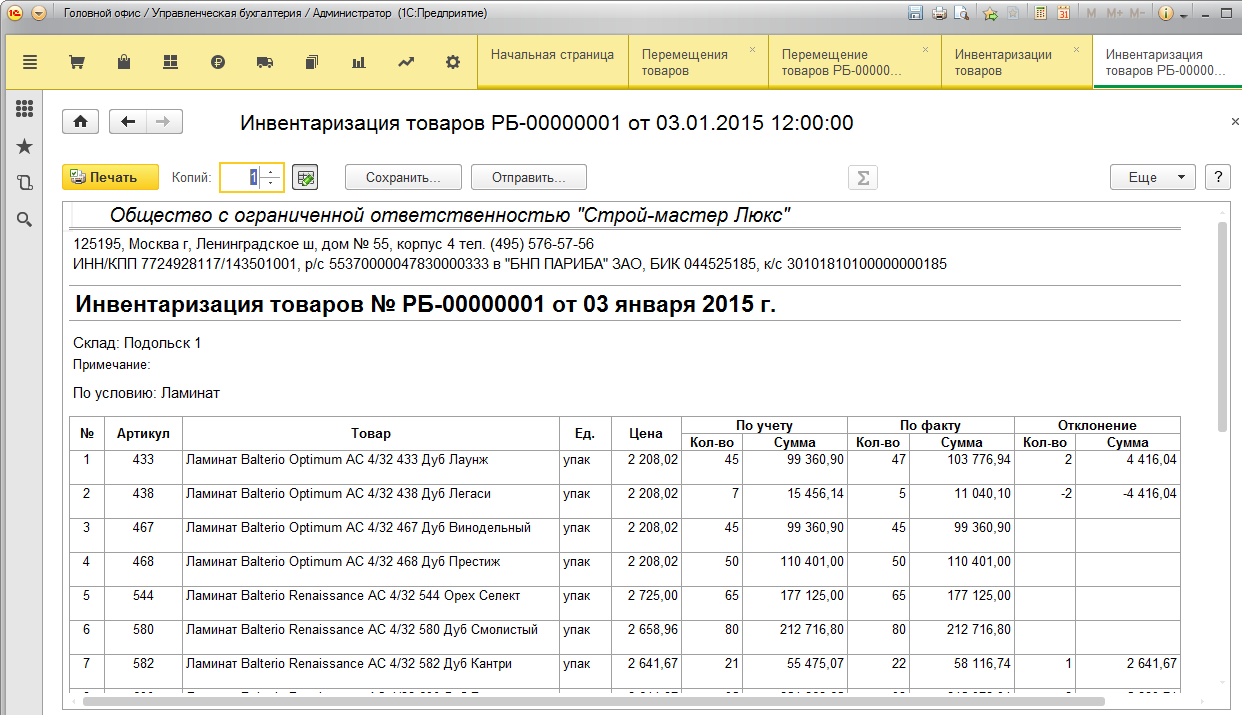Close the Перемещение товаров РБ-00000… tab
1242x715 pixels.
(x=925, y=49)
